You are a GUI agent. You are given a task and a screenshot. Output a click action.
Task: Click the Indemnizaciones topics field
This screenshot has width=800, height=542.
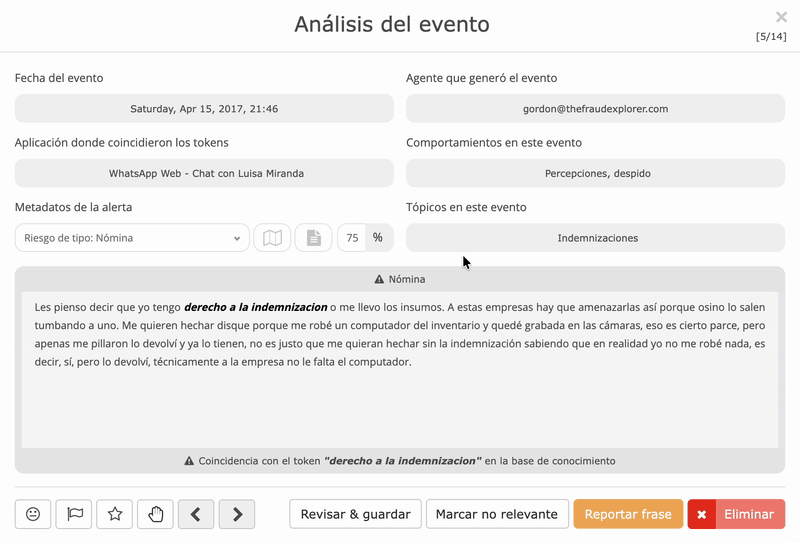pyautogui.click(x=595, y=238)
